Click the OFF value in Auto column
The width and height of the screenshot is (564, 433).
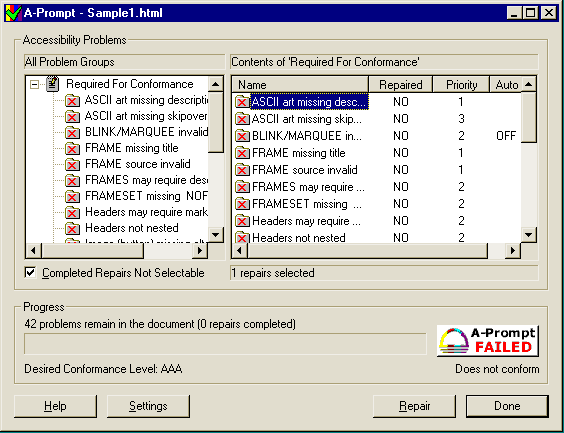point(506,136)
